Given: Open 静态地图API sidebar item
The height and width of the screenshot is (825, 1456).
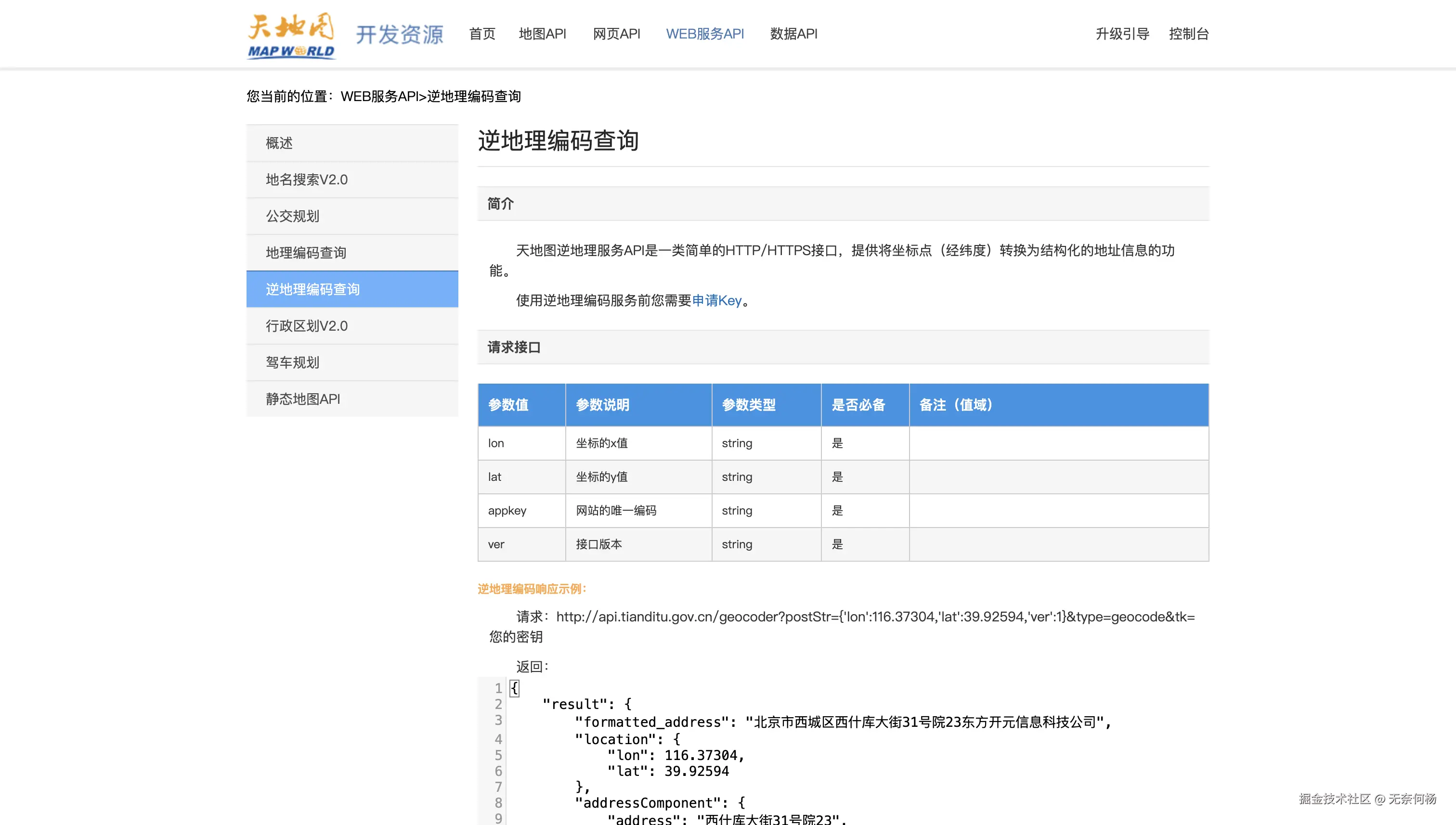Looking at the screenshot, I should (x=303, y=399).
